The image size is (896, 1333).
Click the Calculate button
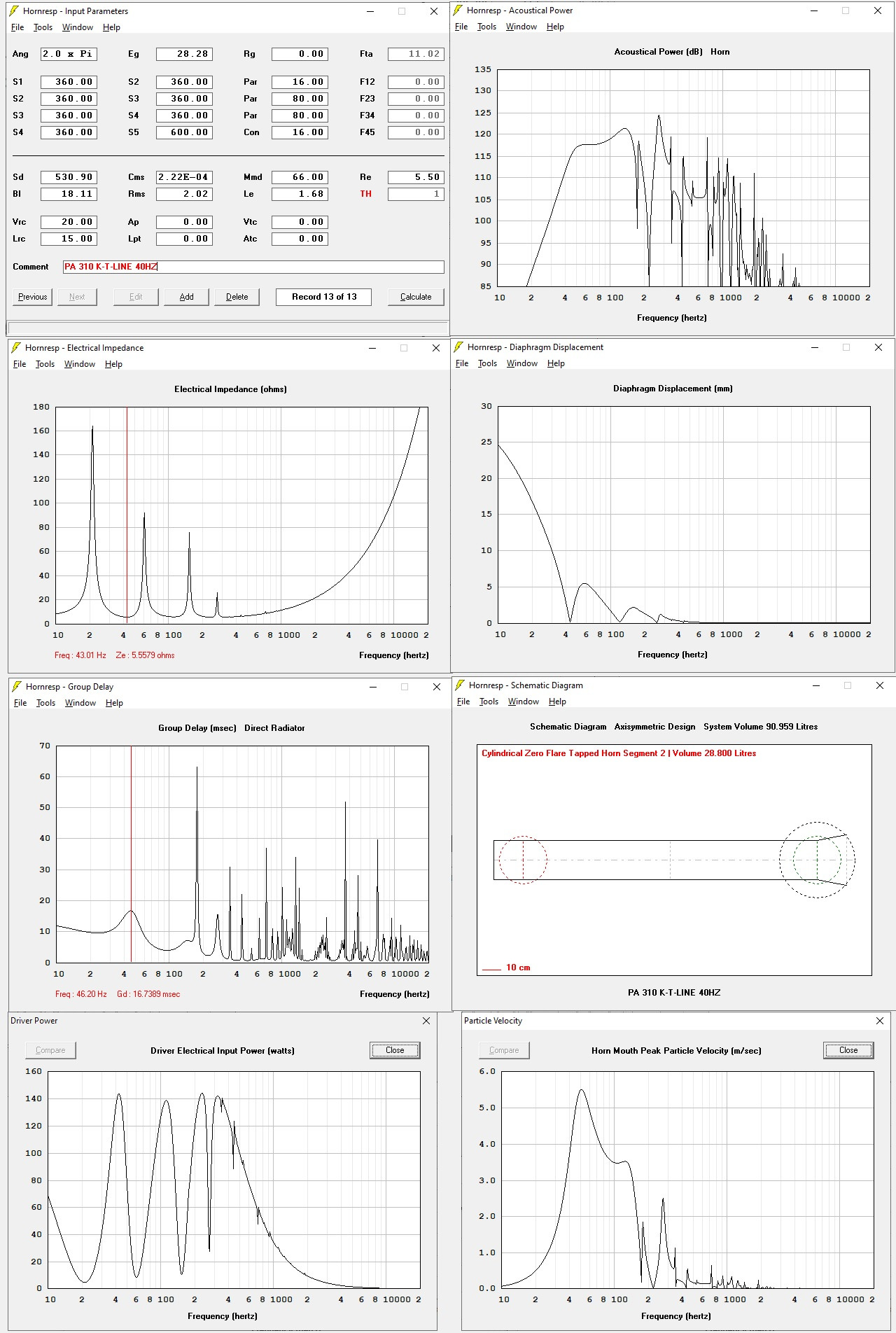point(416,297)
